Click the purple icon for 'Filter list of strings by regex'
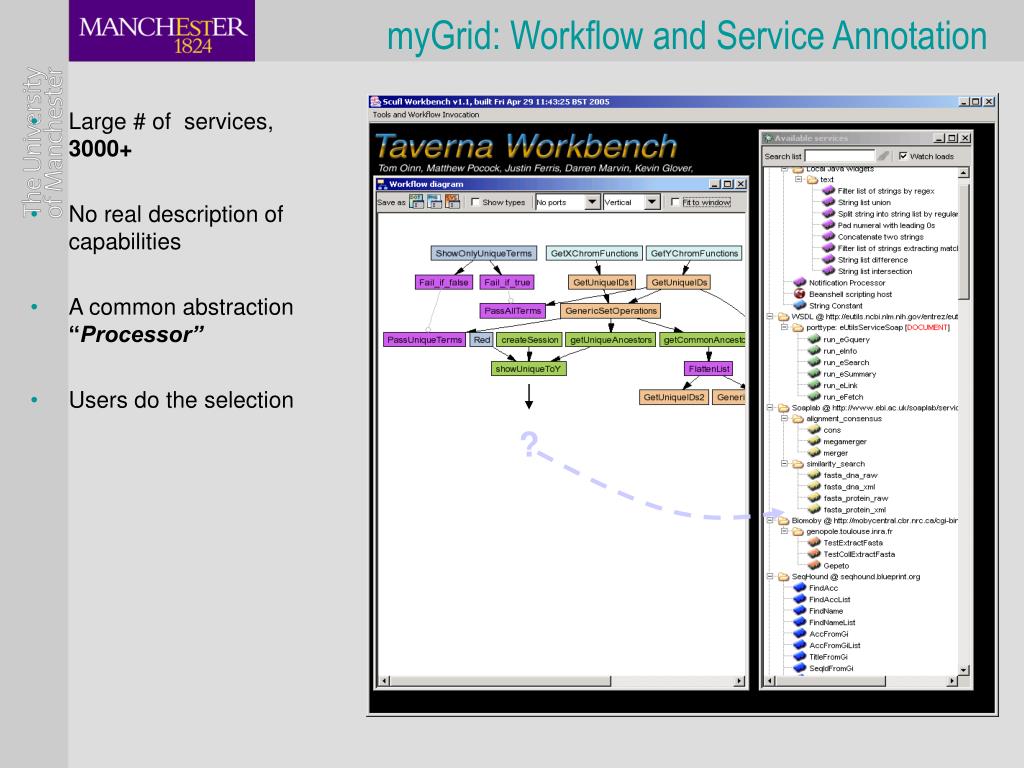This screenshot has width=1024, height=768. click(x=828, y=191)
